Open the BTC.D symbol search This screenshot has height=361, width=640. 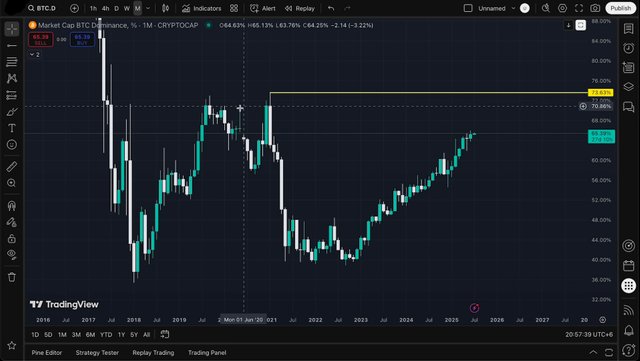[42, 8]
